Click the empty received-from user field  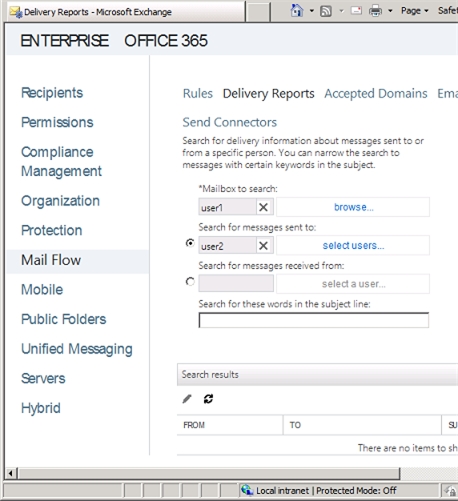coord(236,284)
